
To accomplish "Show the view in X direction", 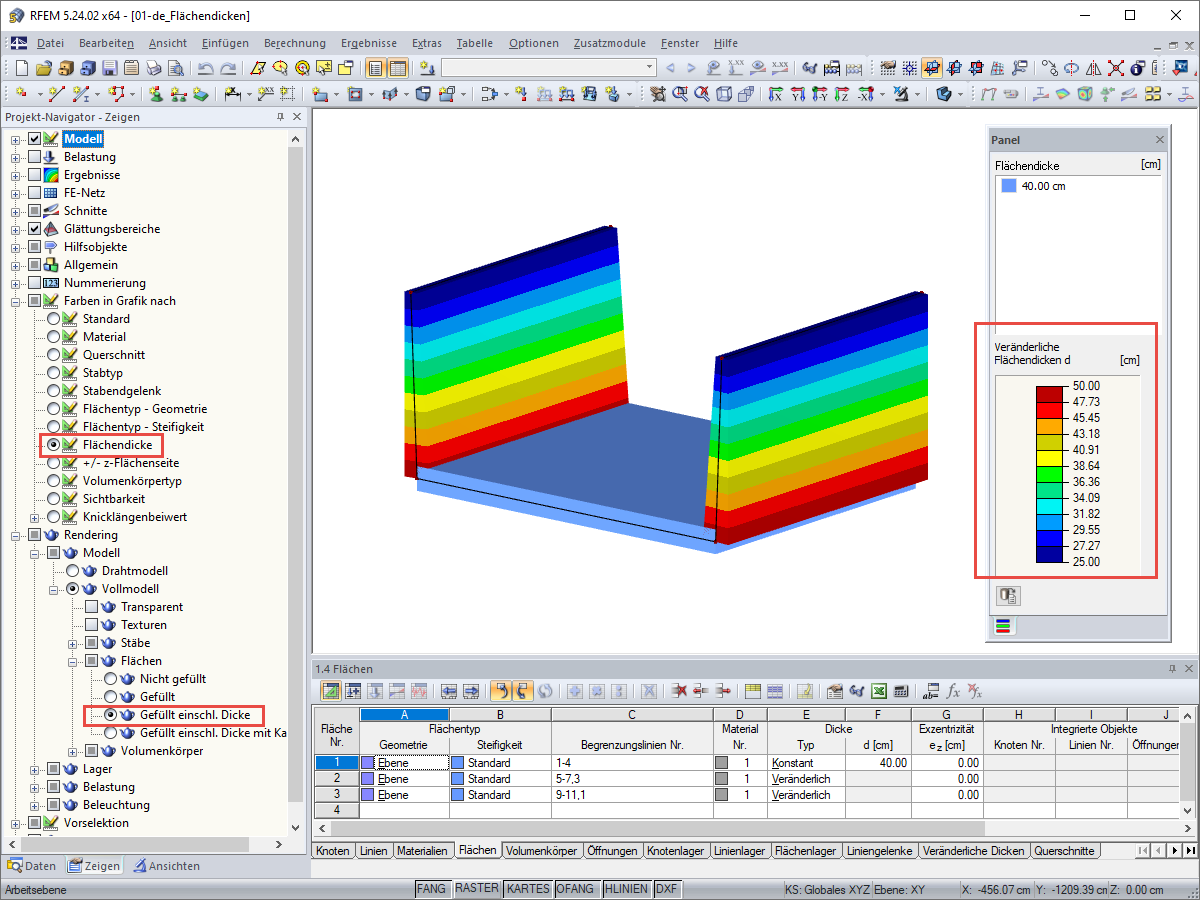I will point(775,93).
